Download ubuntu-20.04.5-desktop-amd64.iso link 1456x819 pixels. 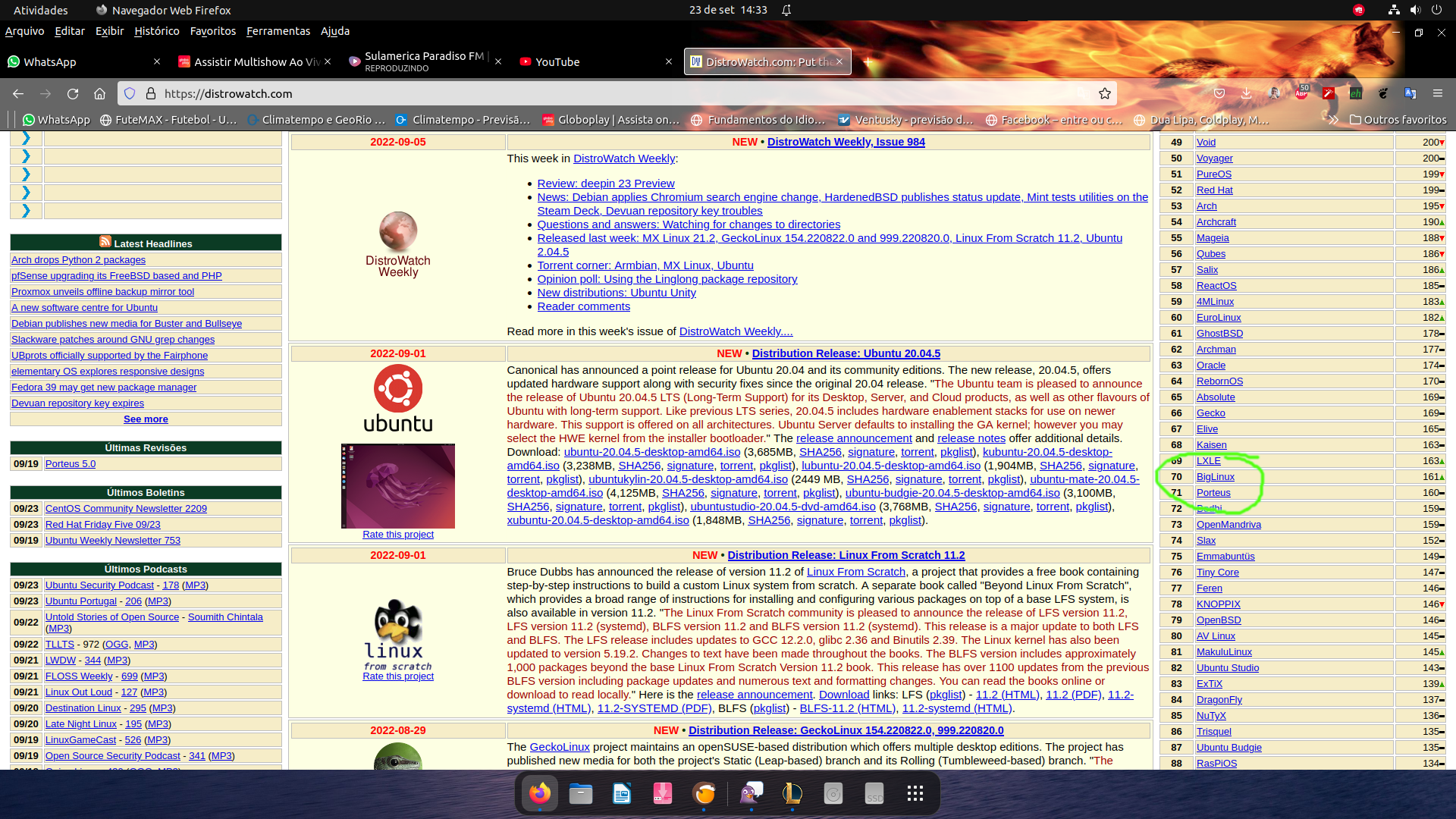pyautogui.click(x=651, y=452)
